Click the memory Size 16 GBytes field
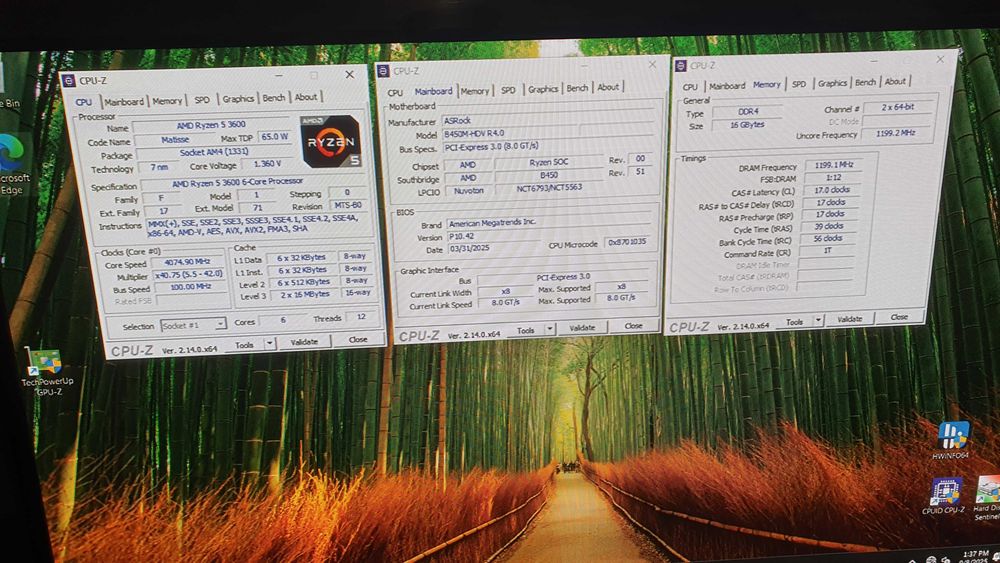The width and height of the screenshot is (1000, 563). coord(747,124)
